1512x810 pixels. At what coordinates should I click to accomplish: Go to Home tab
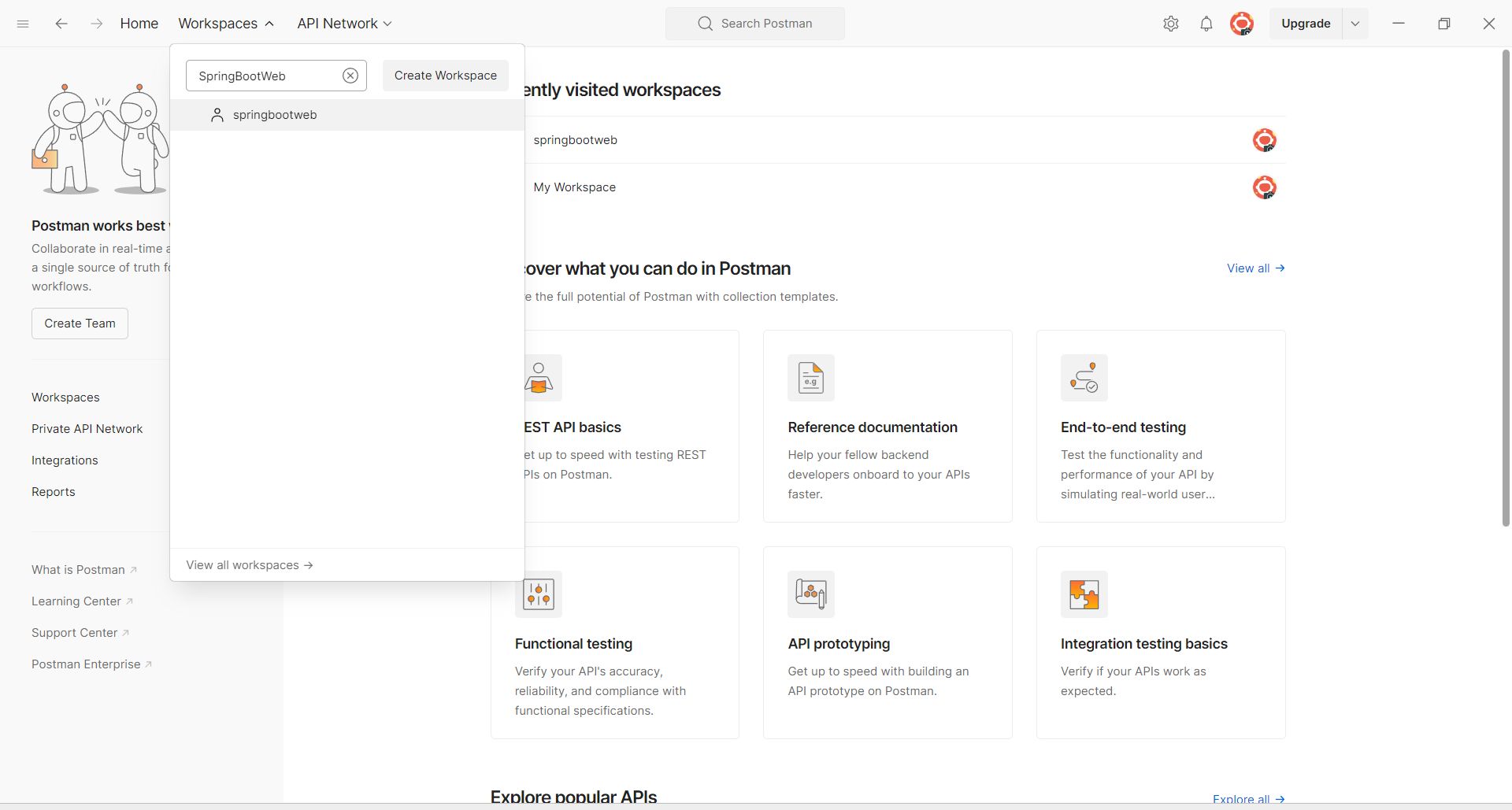[139, 24]
